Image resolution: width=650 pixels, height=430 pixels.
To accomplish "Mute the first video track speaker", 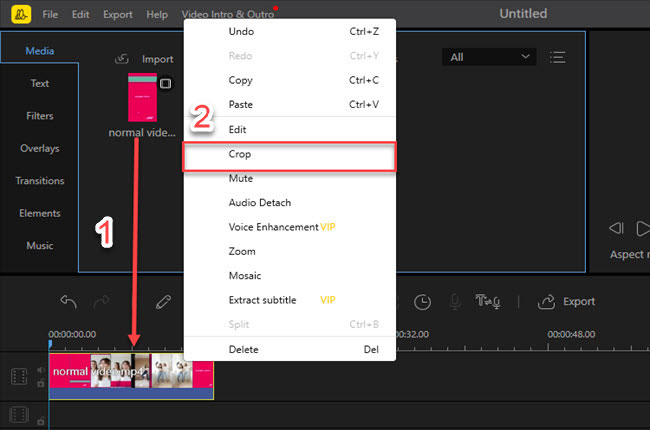I will point(41,370).
